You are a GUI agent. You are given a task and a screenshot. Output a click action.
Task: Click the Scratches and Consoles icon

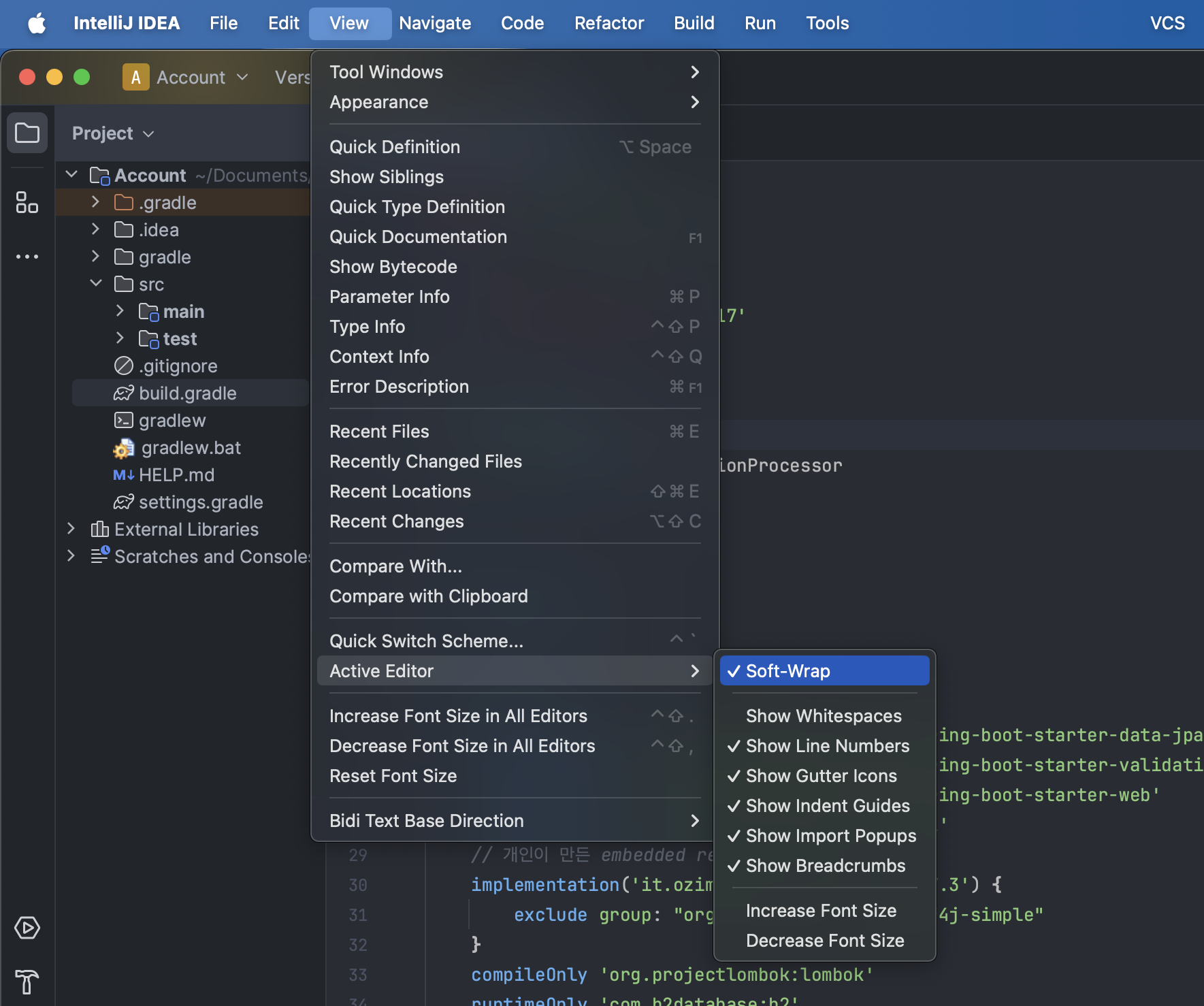click(x=100, y=555)
